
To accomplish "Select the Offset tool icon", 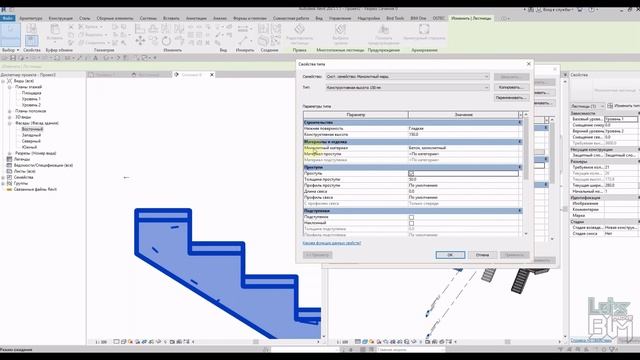I will pyautogui.click(x=153, y=29).
